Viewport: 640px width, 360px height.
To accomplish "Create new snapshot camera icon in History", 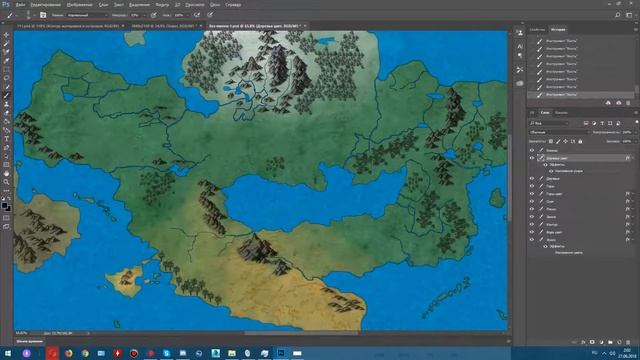I will pos(619,103).
